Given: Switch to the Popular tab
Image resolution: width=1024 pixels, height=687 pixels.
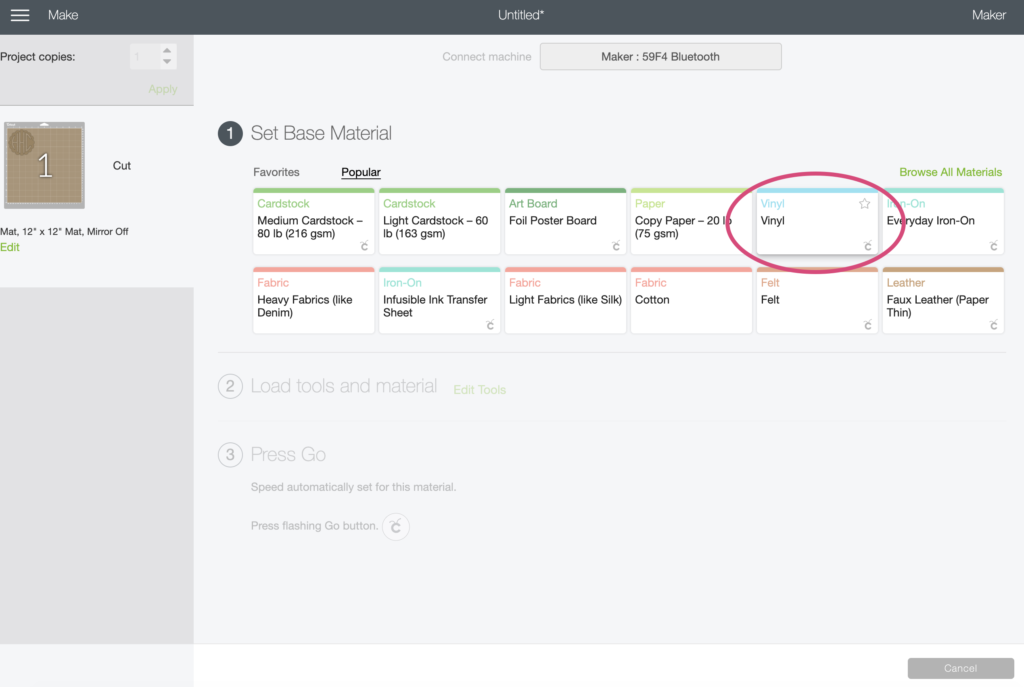Looking at the screenshot, I should [x=360, y=172].
